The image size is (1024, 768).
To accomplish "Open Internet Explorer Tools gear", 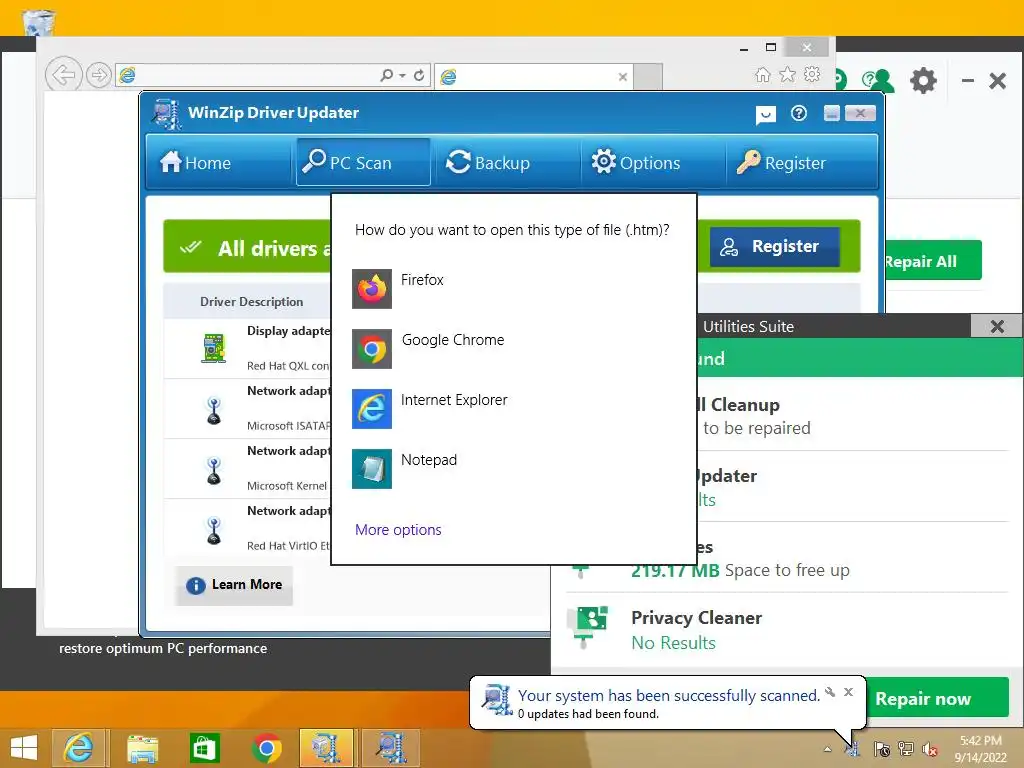I will 812,74.
